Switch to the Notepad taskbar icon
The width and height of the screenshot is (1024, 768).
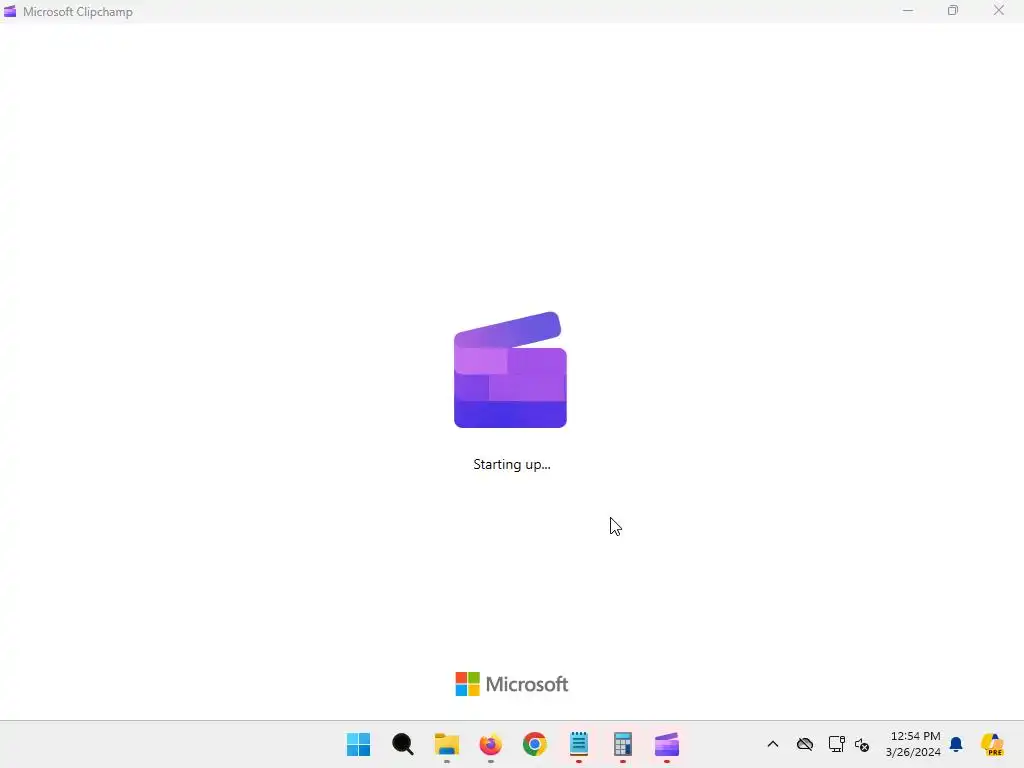pyautogui.click(x=579, y=744)
